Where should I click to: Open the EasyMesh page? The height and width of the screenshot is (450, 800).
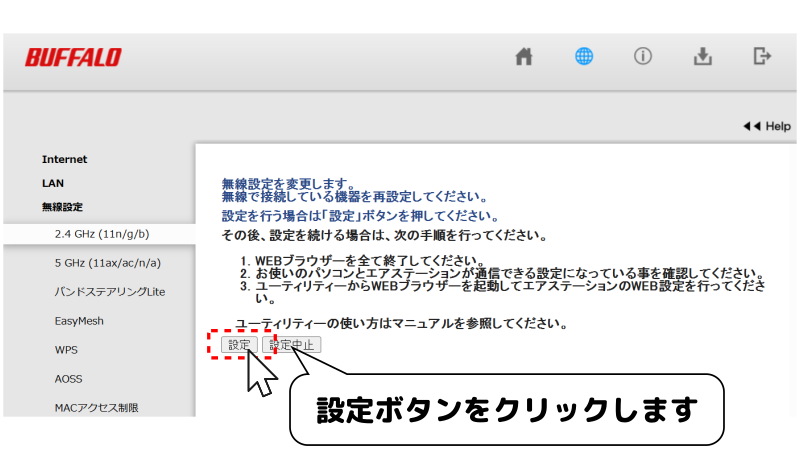point(79,321)
